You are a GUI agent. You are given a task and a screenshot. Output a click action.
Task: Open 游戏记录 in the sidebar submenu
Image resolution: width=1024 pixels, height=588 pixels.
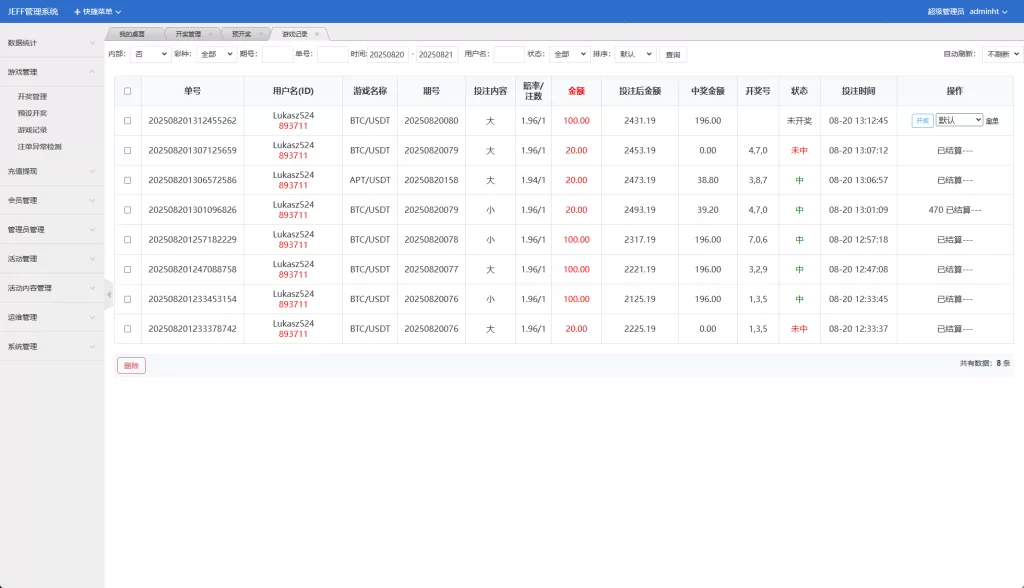32,130
